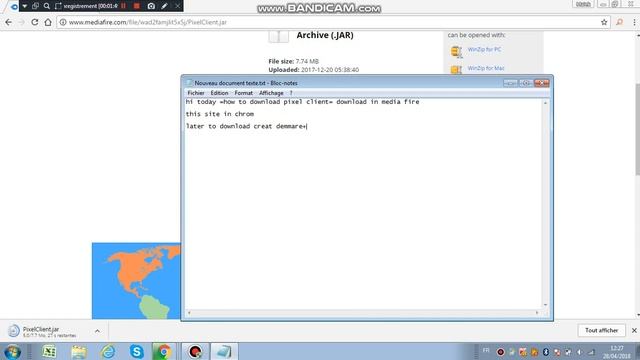640x360 pixels.
Task: Click Notepad's horizontal scrollbar left arrow
Action: pos(189,313)
